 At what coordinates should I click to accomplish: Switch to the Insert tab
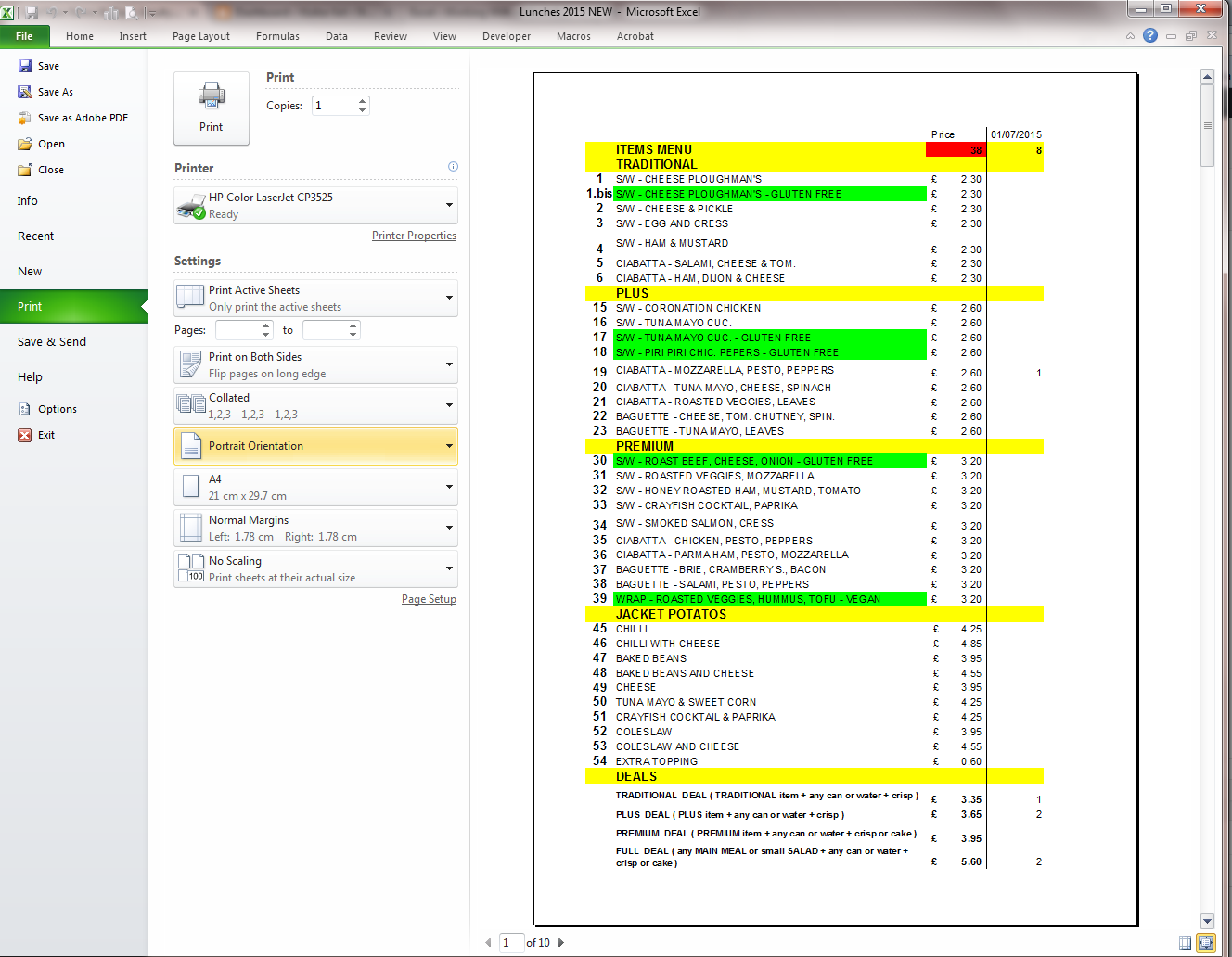(x=133, y=36)
